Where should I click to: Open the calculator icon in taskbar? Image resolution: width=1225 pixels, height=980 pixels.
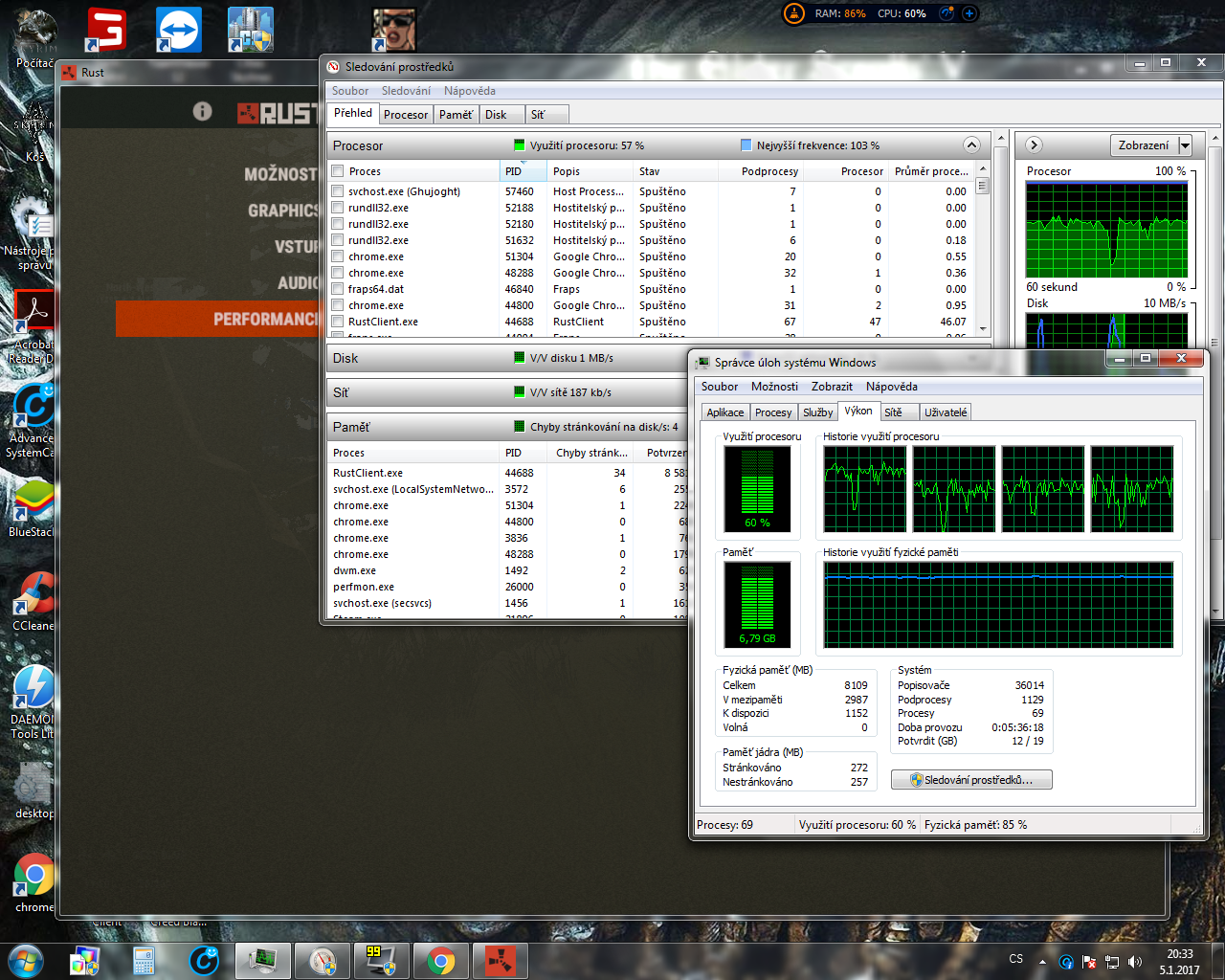click(144, 960)
